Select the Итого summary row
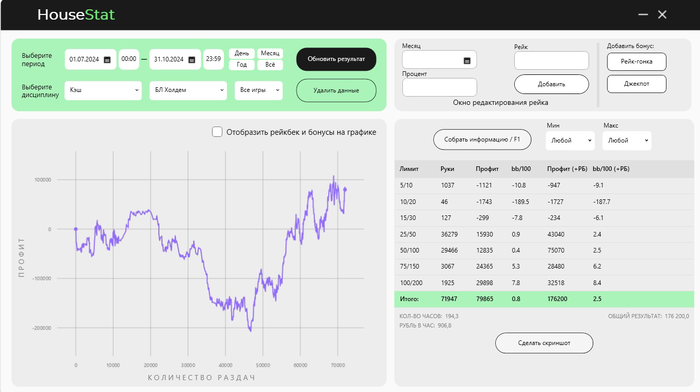The image size is (700, 392). tap(544, 299)
